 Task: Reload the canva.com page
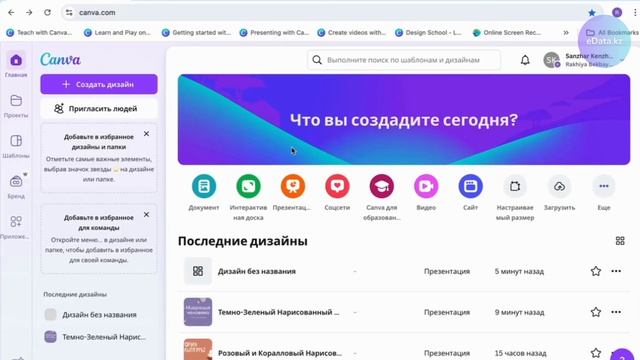pos(47,13)
